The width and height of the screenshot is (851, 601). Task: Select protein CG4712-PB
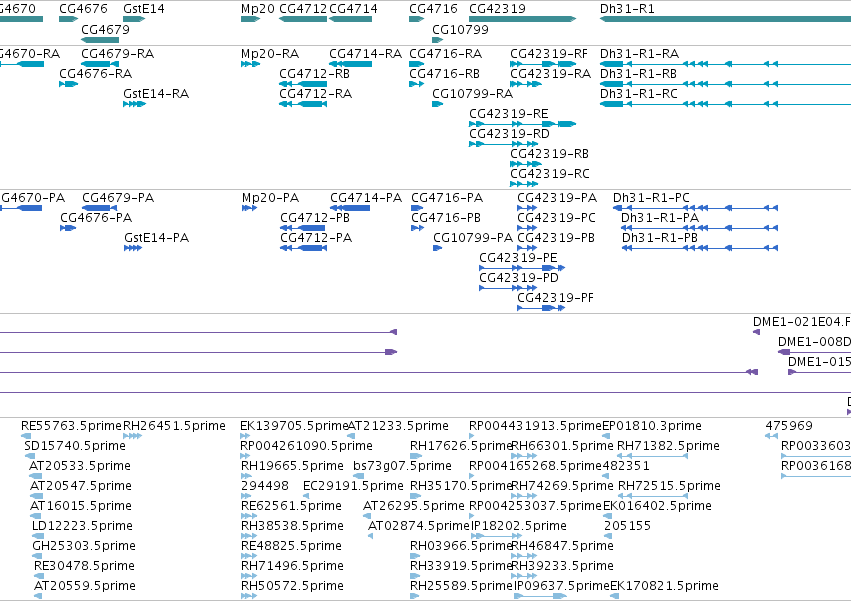(303, 229)
